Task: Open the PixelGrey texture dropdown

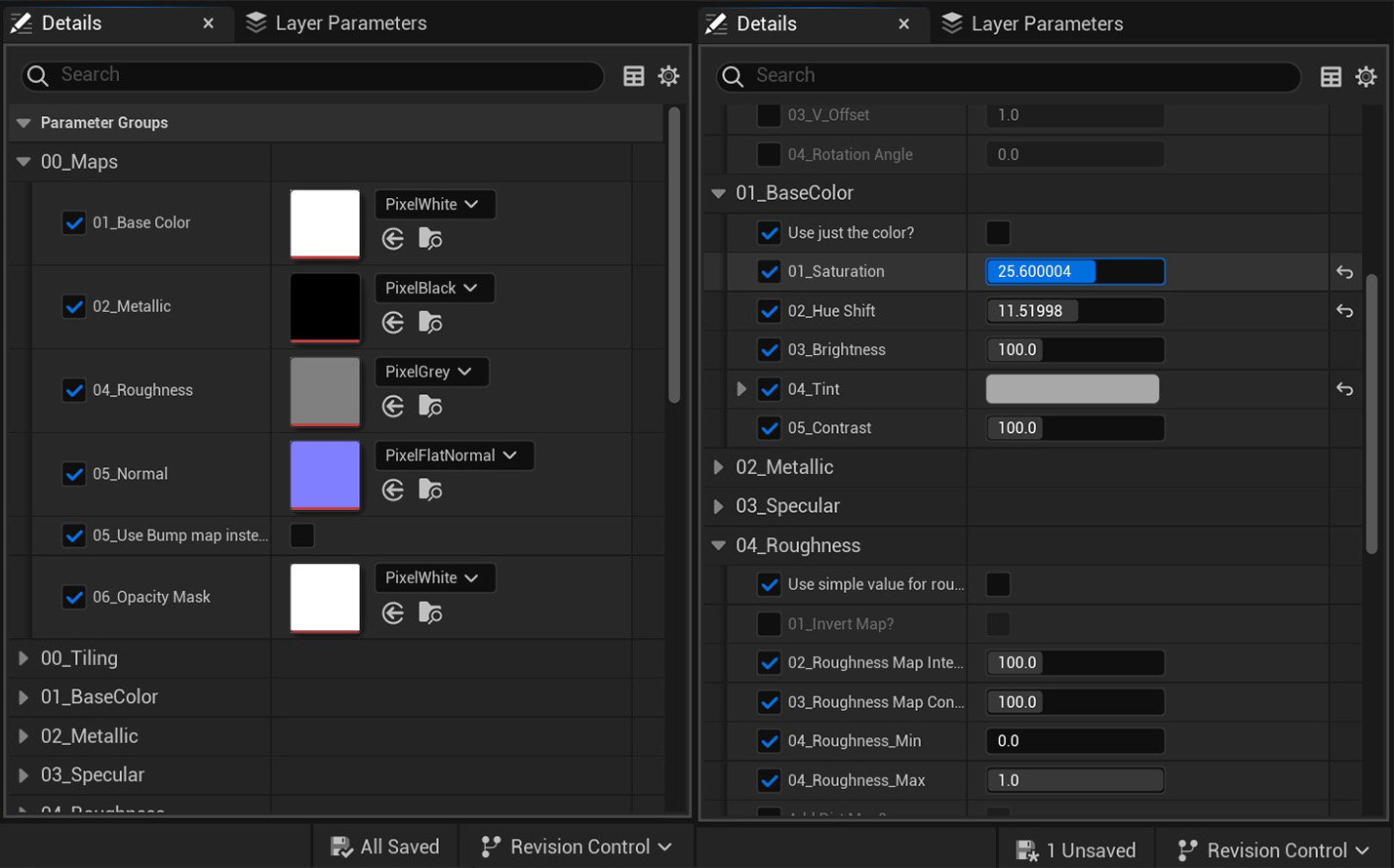Action: [431, 373]
